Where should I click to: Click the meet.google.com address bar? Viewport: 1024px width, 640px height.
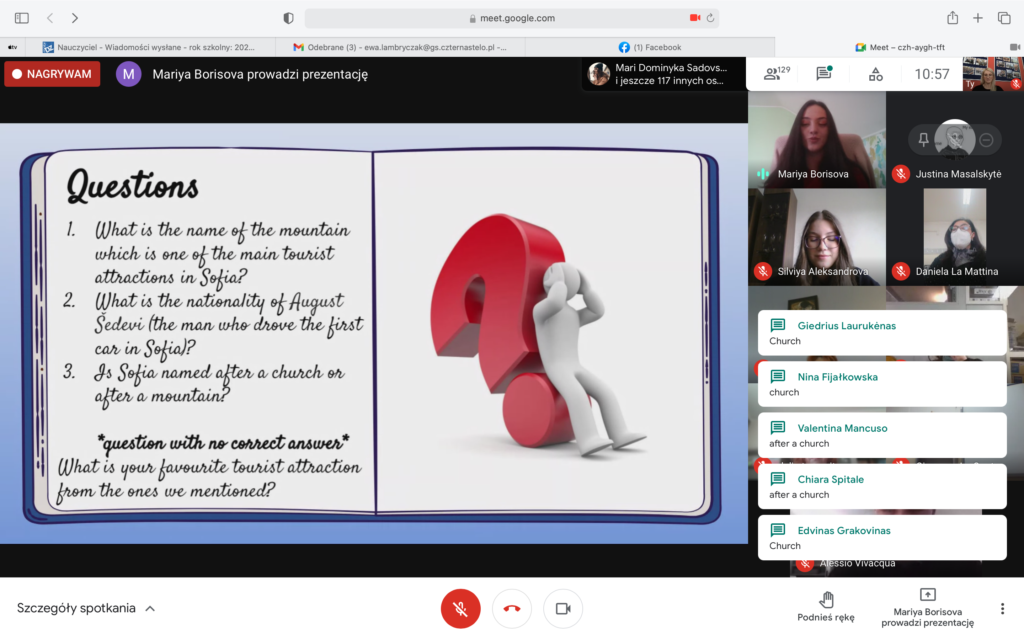(x=512, y=18)
